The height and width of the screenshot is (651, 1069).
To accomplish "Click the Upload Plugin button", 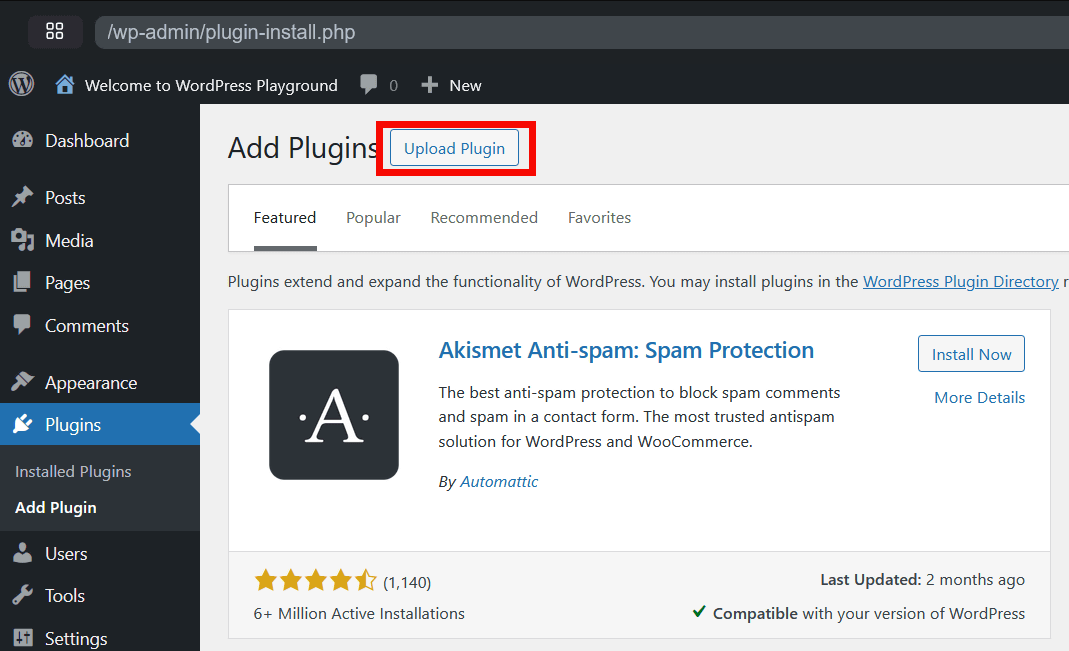I will pyautogui.click(x=454, y=149).
